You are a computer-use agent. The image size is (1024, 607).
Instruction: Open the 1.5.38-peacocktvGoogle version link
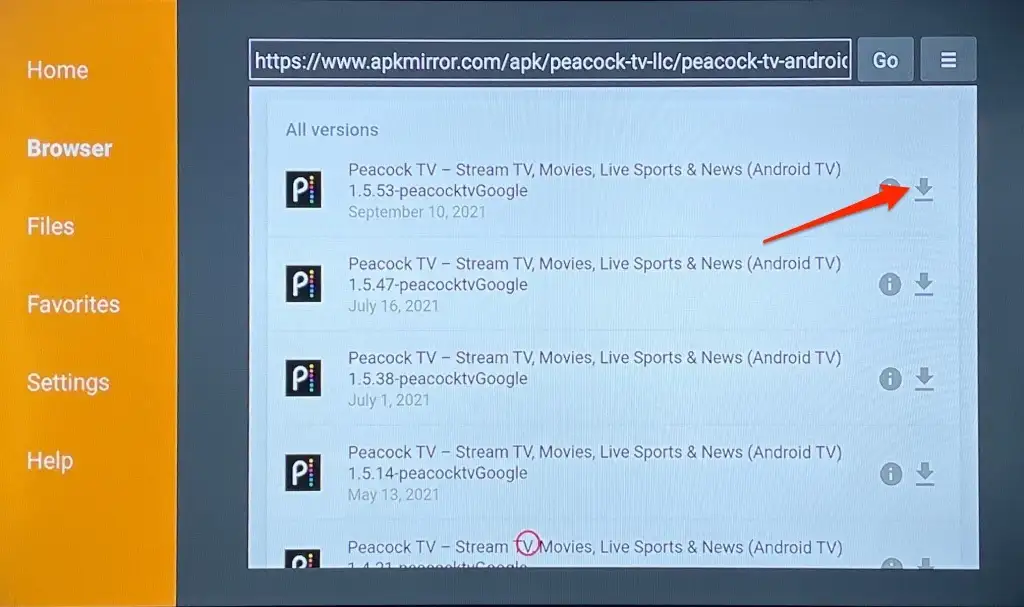coord(438,379)
